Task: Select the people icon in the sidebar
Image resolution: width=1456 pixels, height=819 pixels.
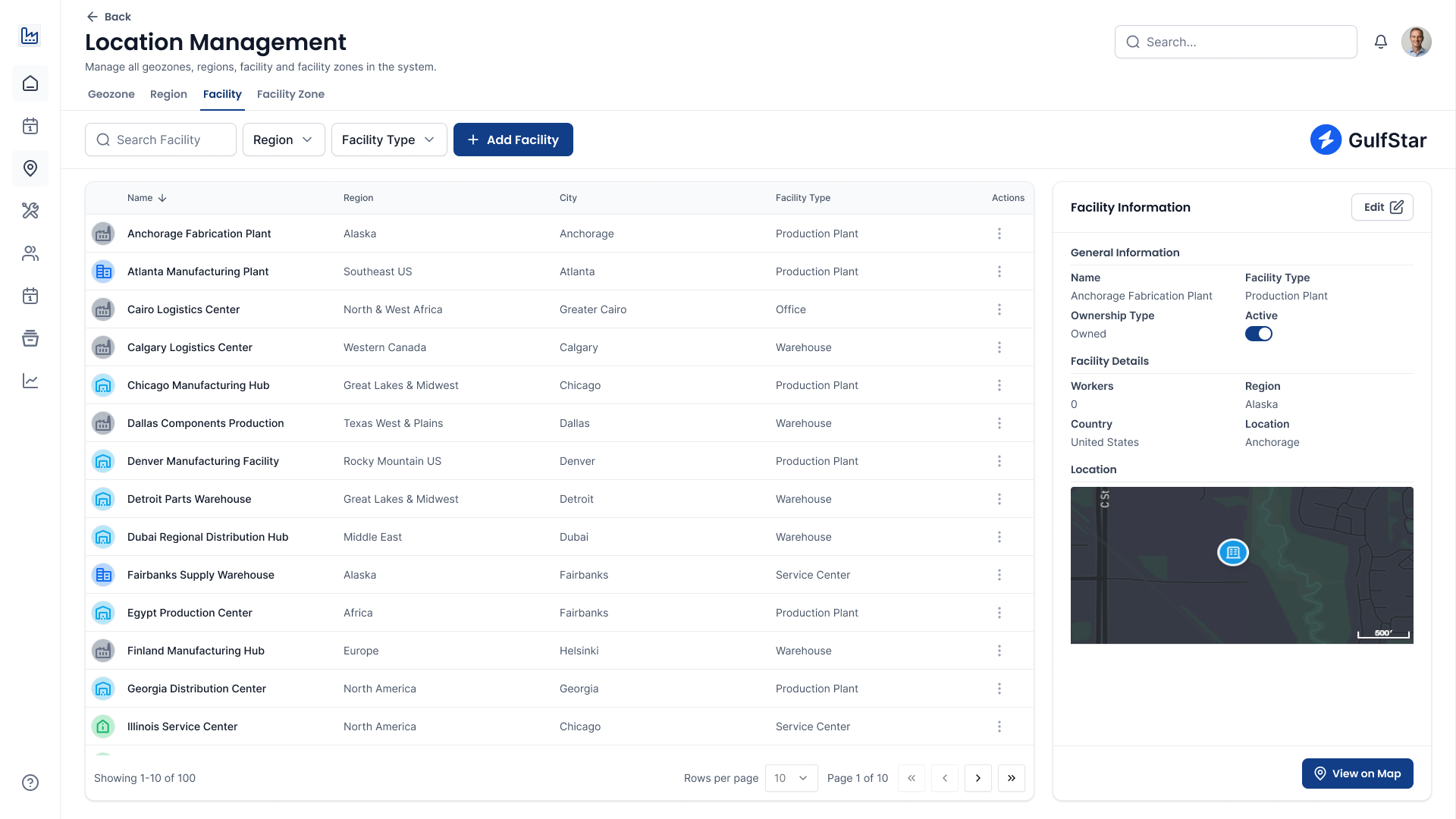Action: click(x=30, y=253)
